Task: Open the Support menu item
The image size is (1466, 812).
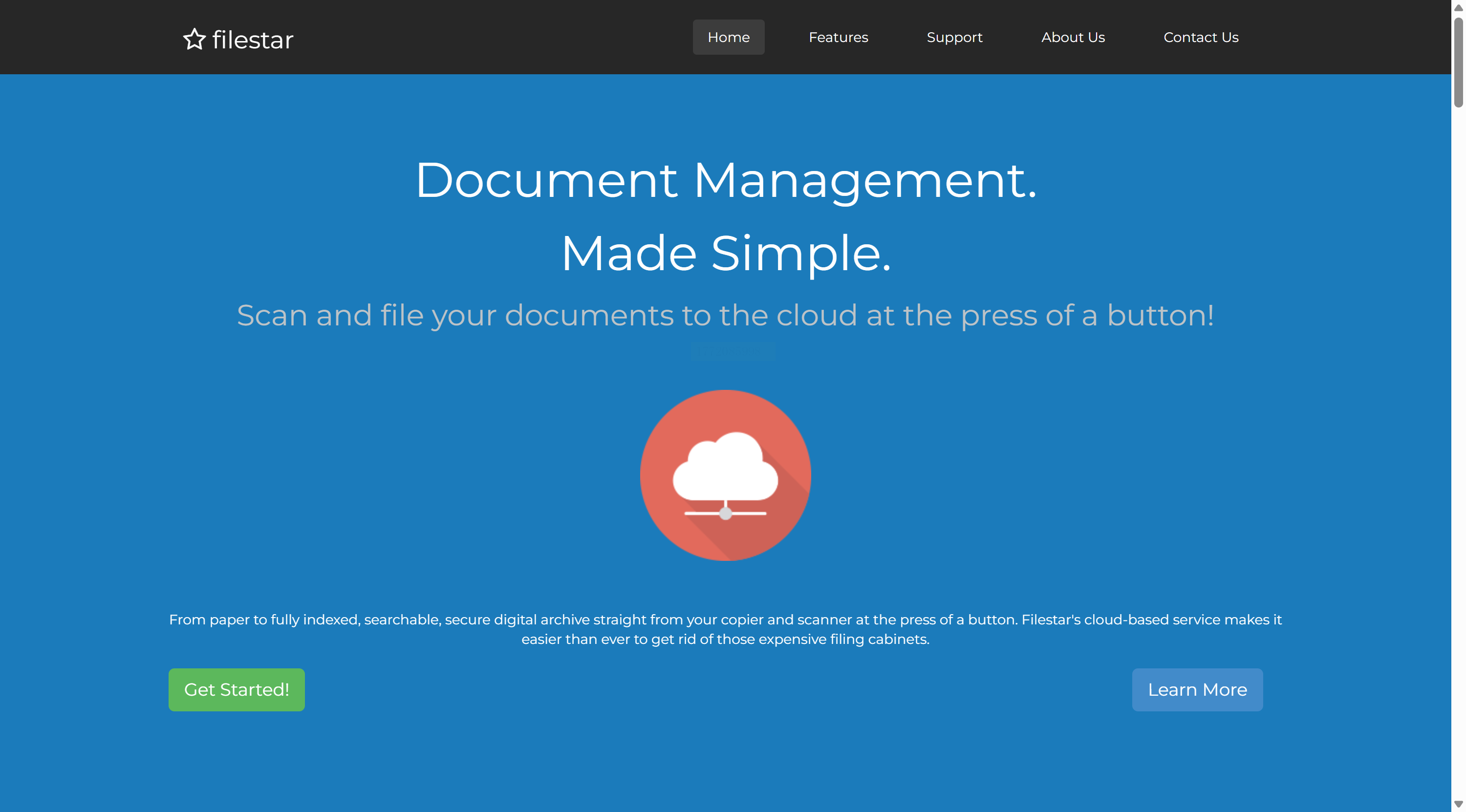Action: 954,37
